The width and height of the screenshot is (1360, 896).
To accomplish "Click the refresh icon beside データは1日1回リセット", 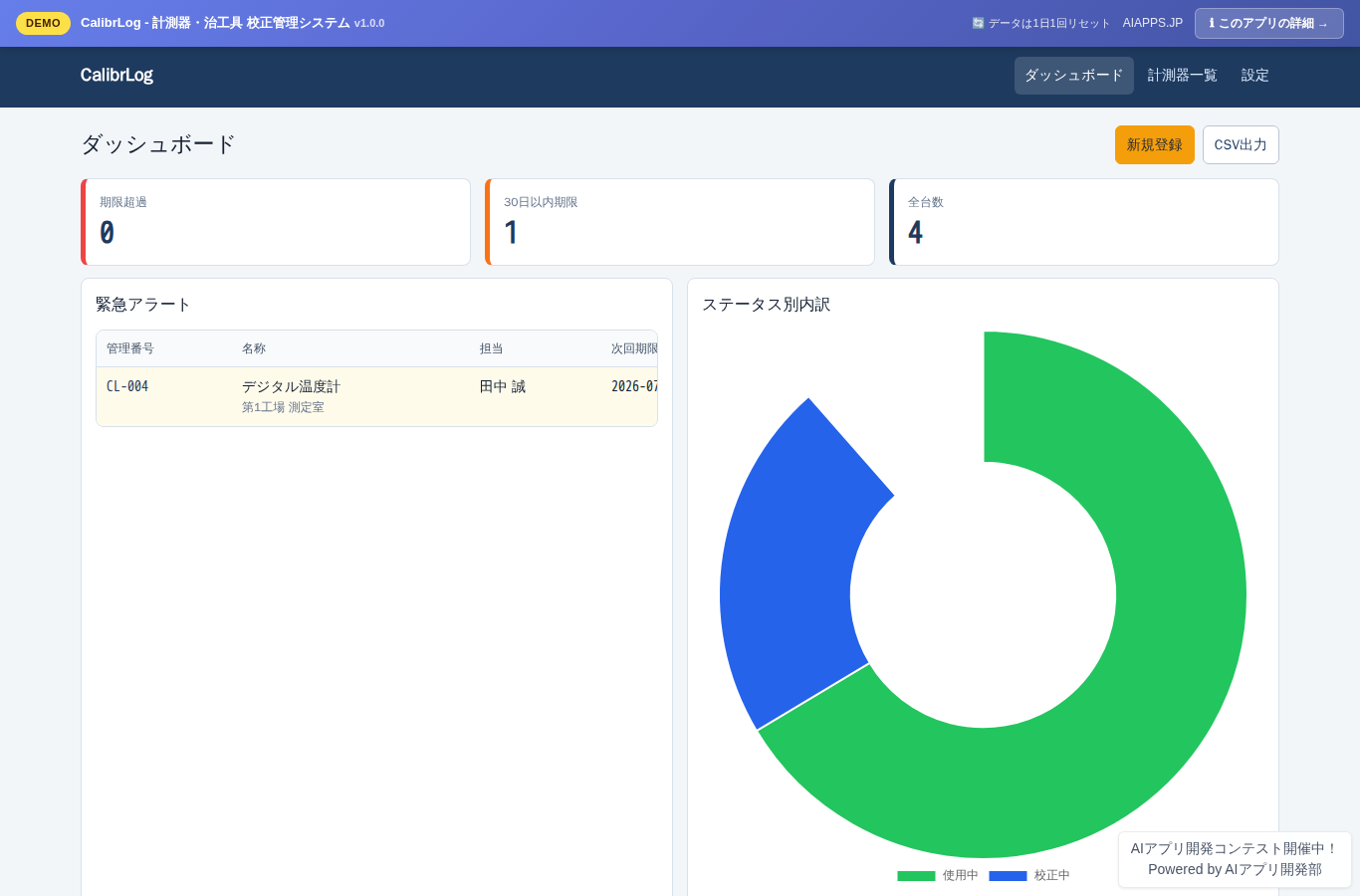I will 978,23.
